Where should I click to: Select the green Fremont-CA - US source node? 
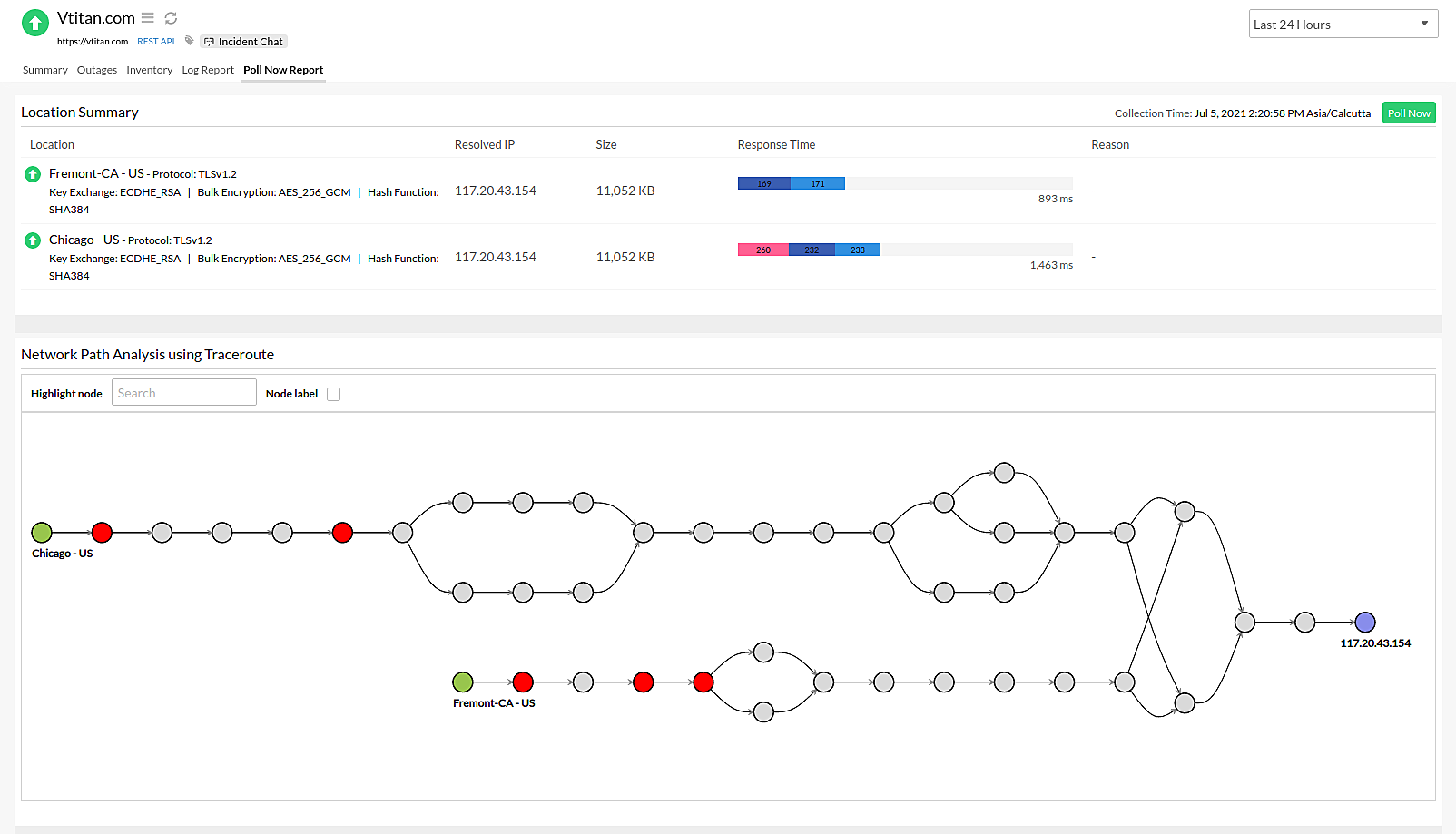463,682
